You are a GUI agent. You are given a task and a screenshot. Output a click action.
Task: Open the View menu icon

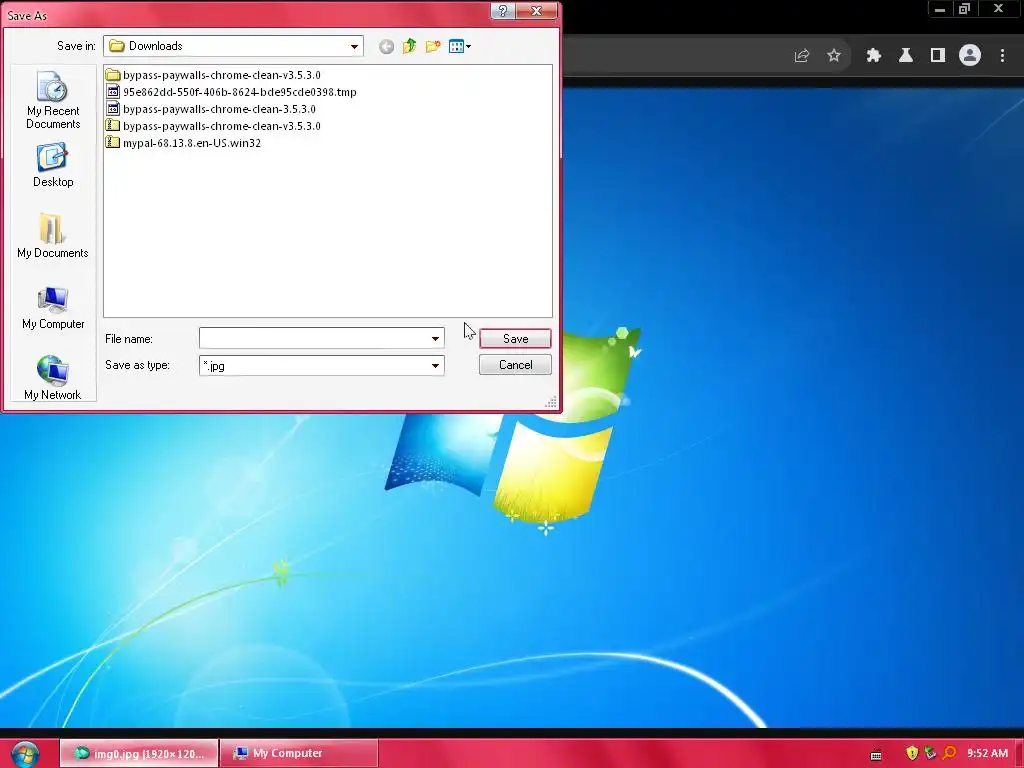(460, 46)
